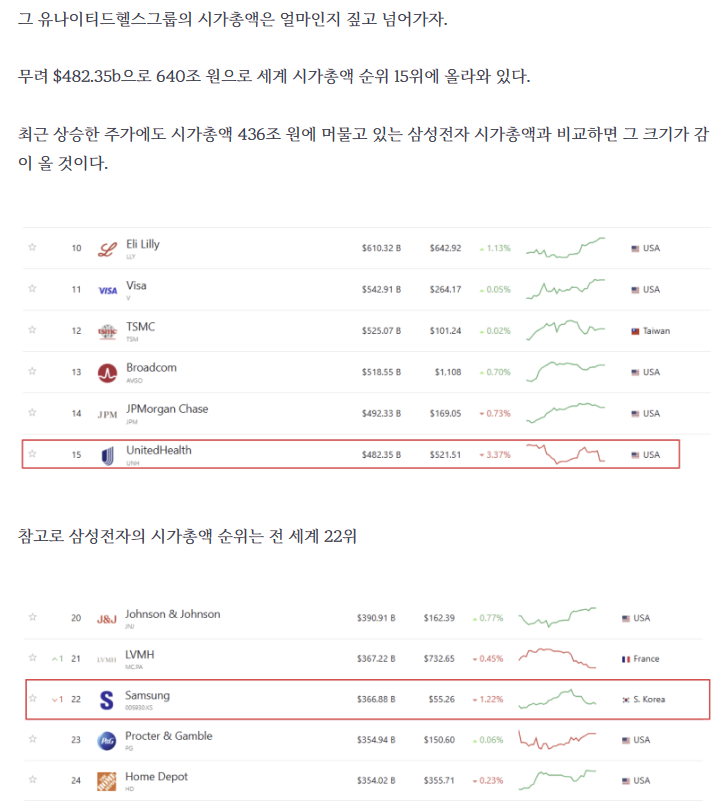Click the Visa logo icon
The width and height of the screenshot is (724, 812).
[108, 291]
